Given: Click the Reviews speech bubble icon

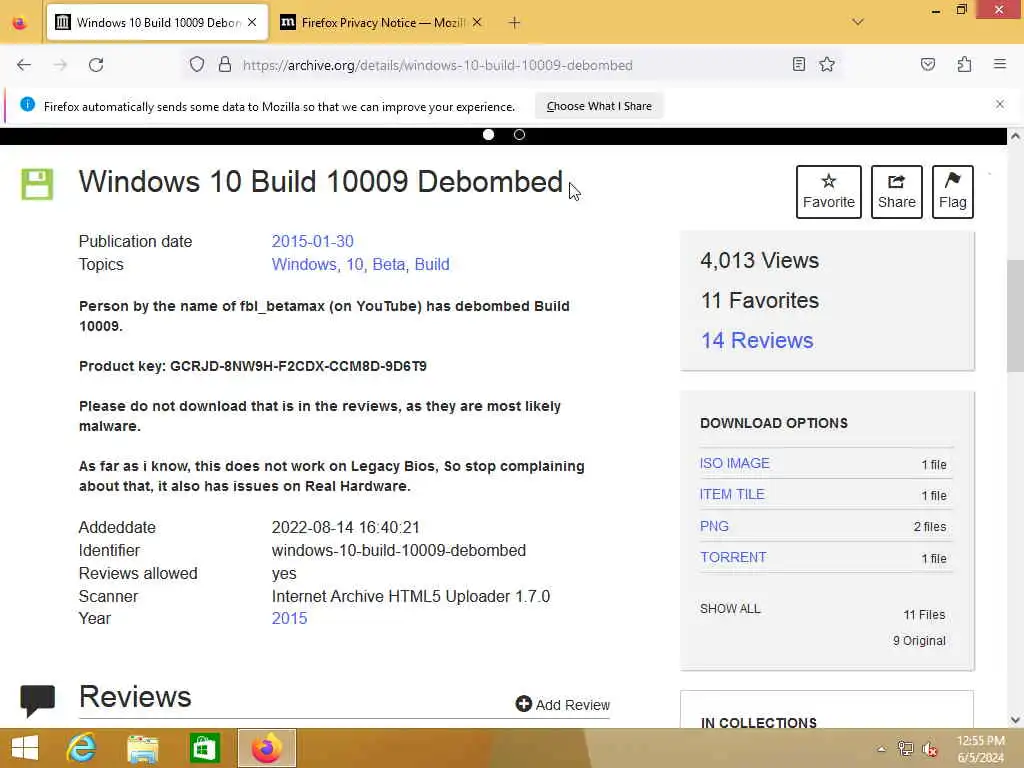Looking at the screenshot, I should (37, 700).
